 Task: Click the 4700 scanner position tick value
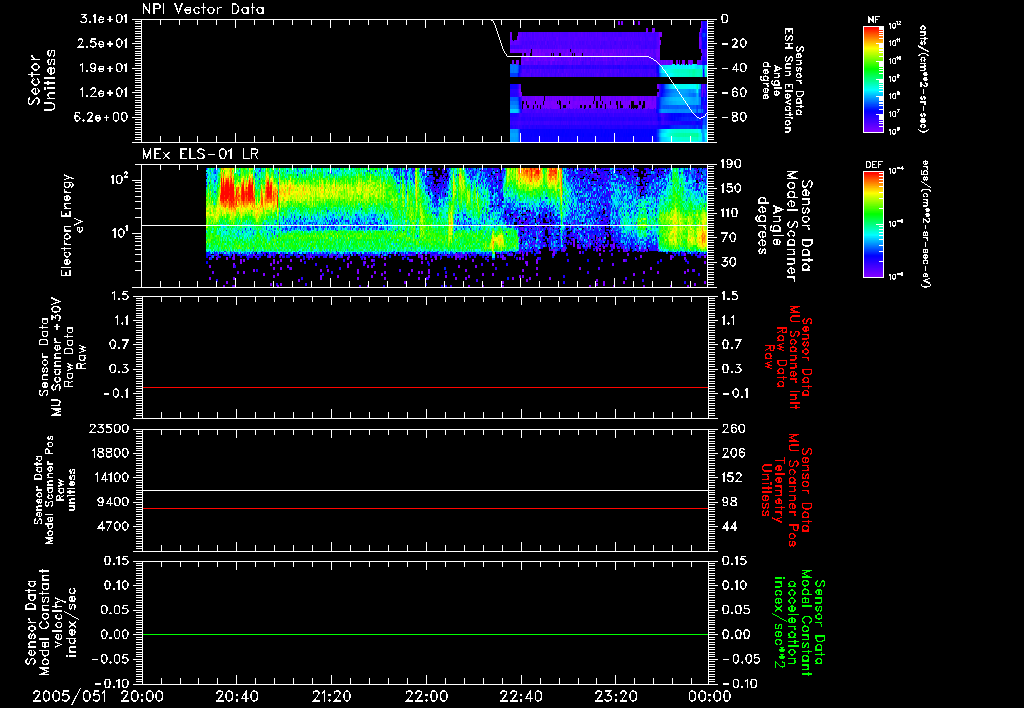click(x=114, y=526)
